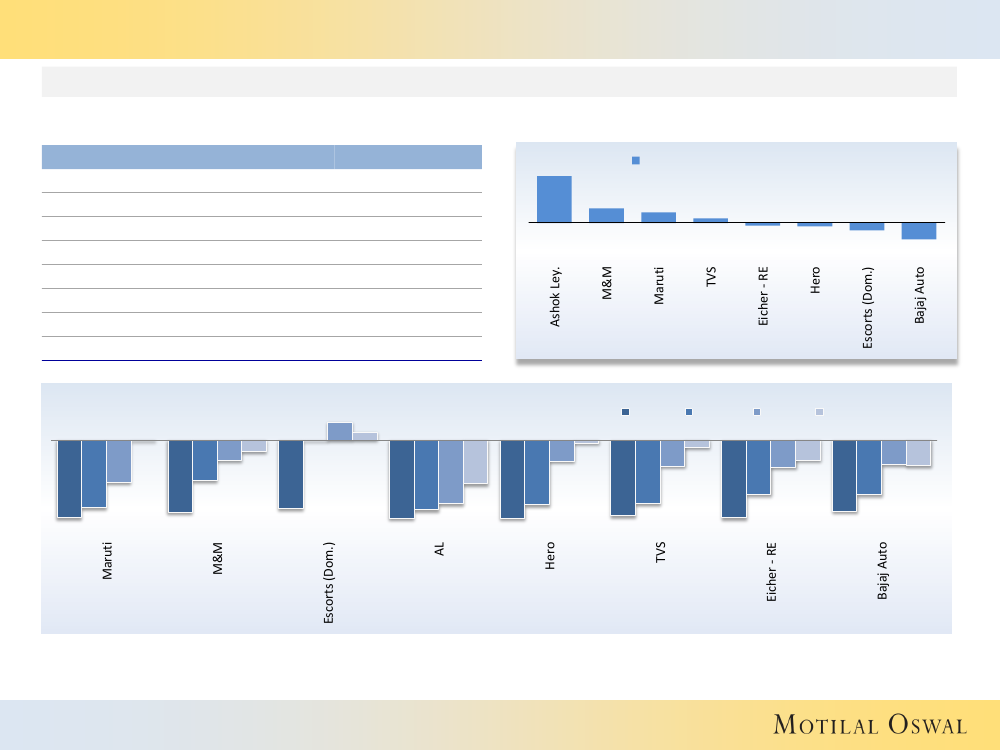
Task: Click the legend marker in the top-right chart
Action: 635,160
